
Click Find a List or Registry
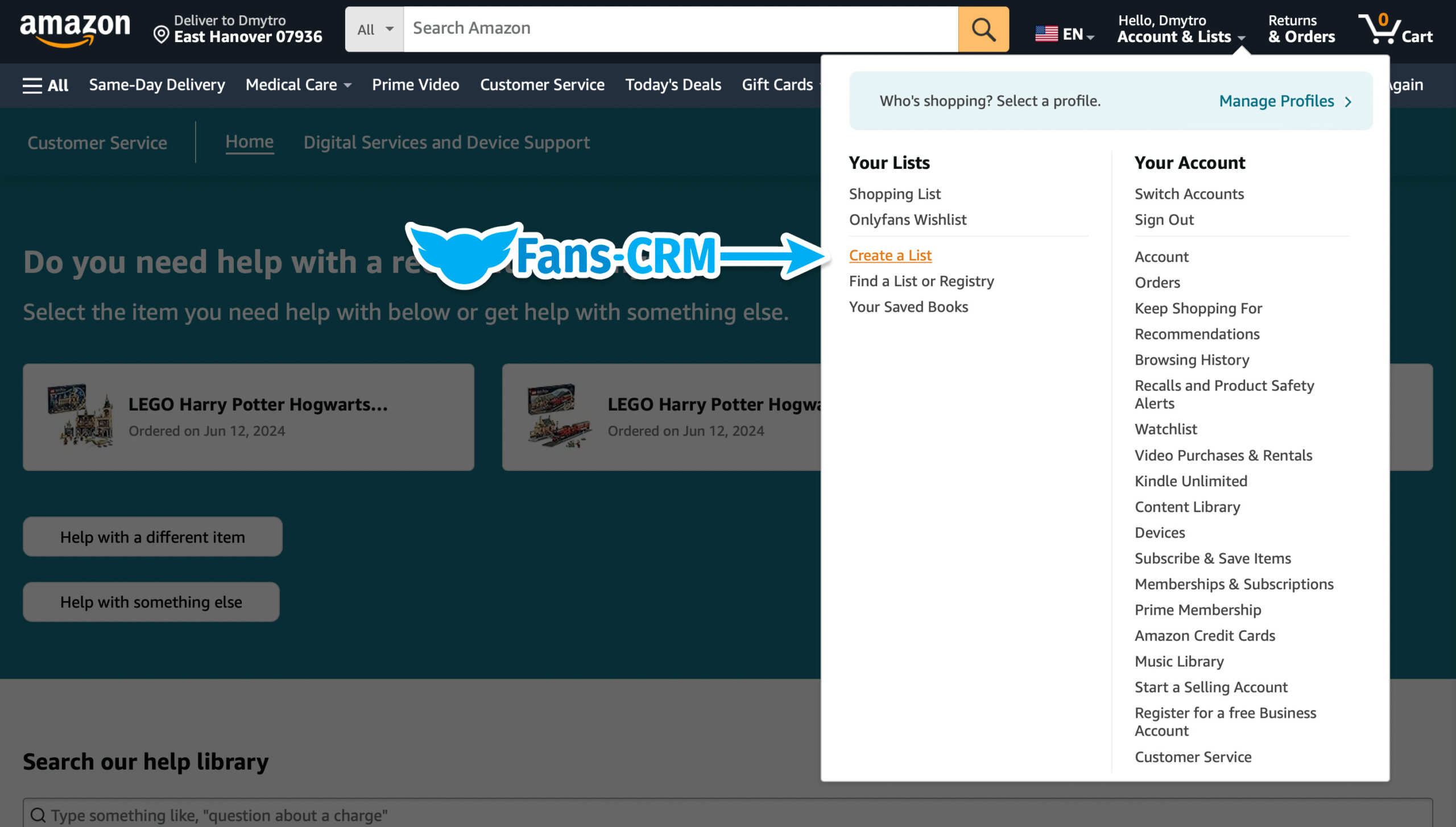pos(921,281)
